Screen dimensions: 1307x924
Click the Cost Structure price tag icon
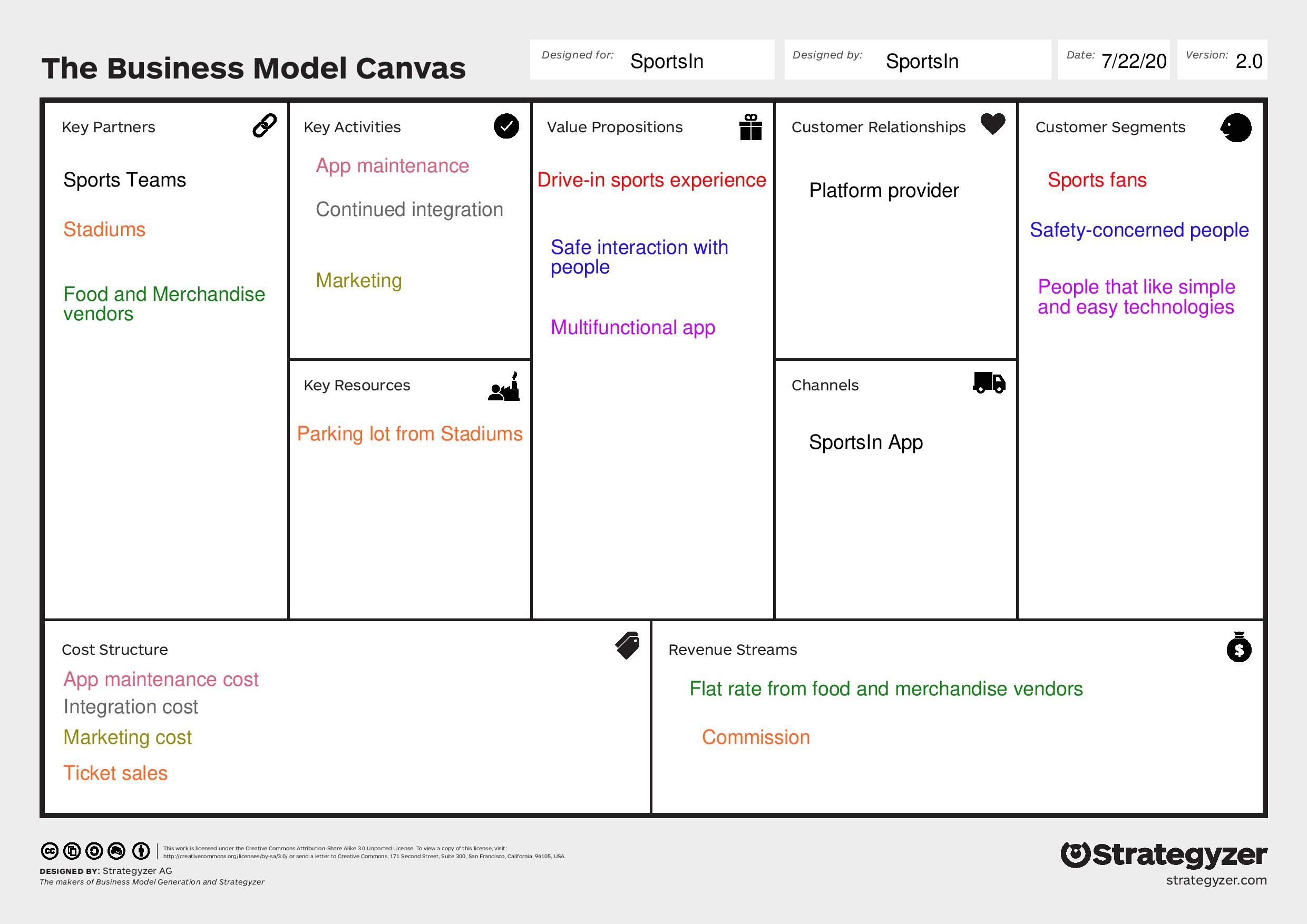click(x=627, y=646)
